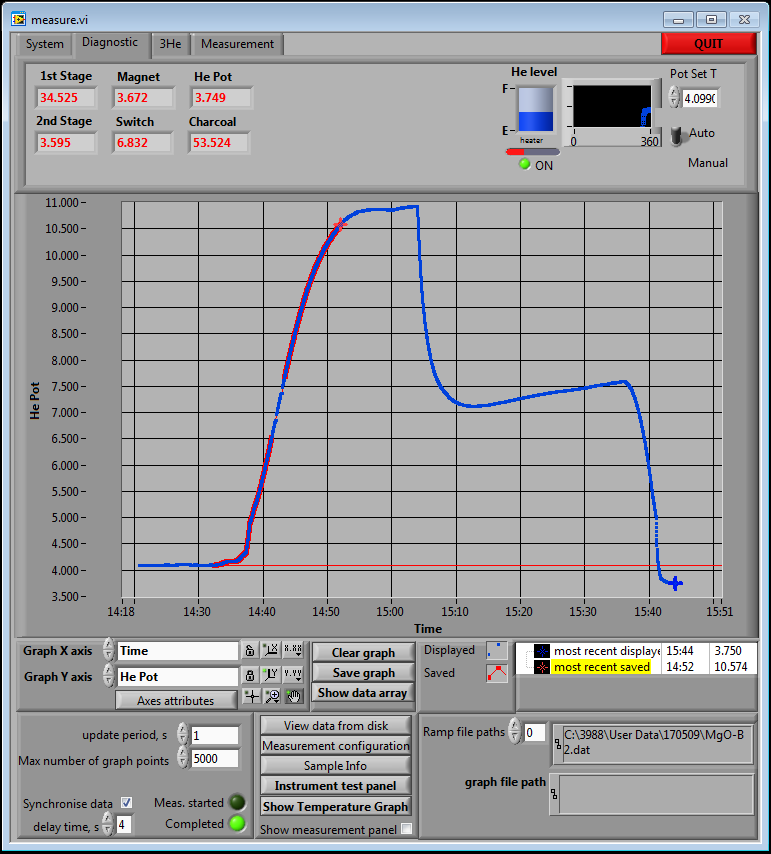
Task: Click the Saved plot style sample
Action: coord(497,673)
